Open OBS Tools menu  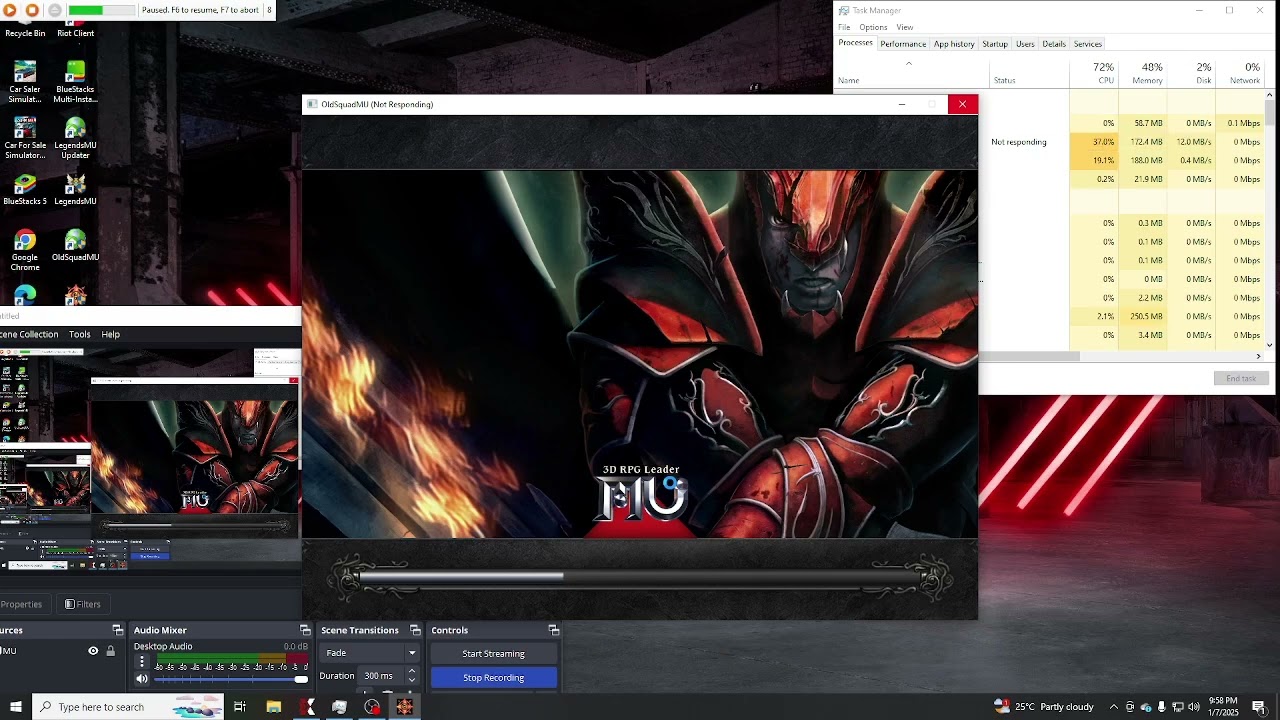pyautogui.click(x=80, y=334)
